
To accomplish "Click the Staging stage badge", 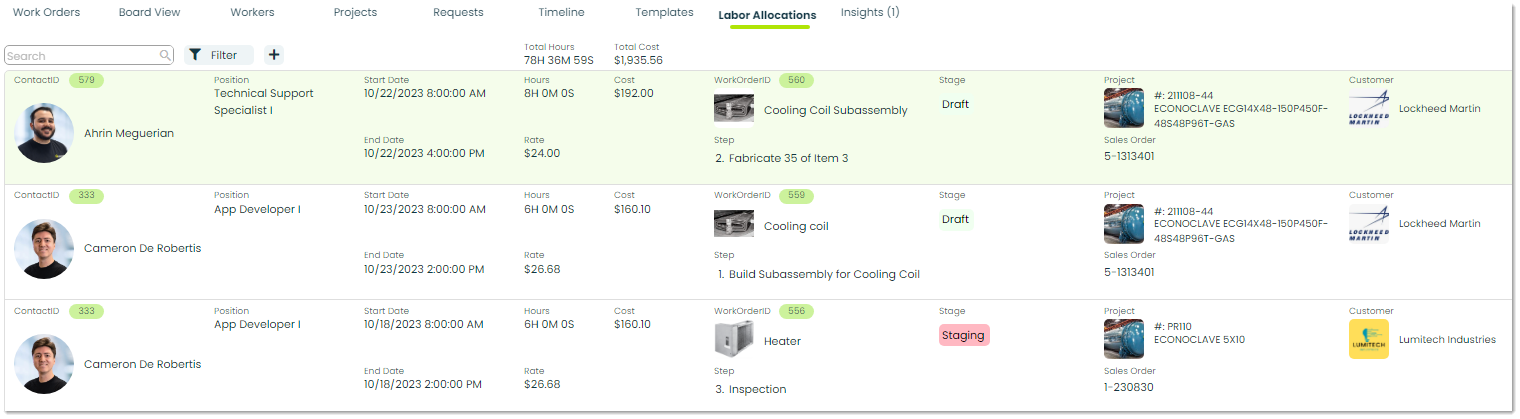I will tap(963, 335).
